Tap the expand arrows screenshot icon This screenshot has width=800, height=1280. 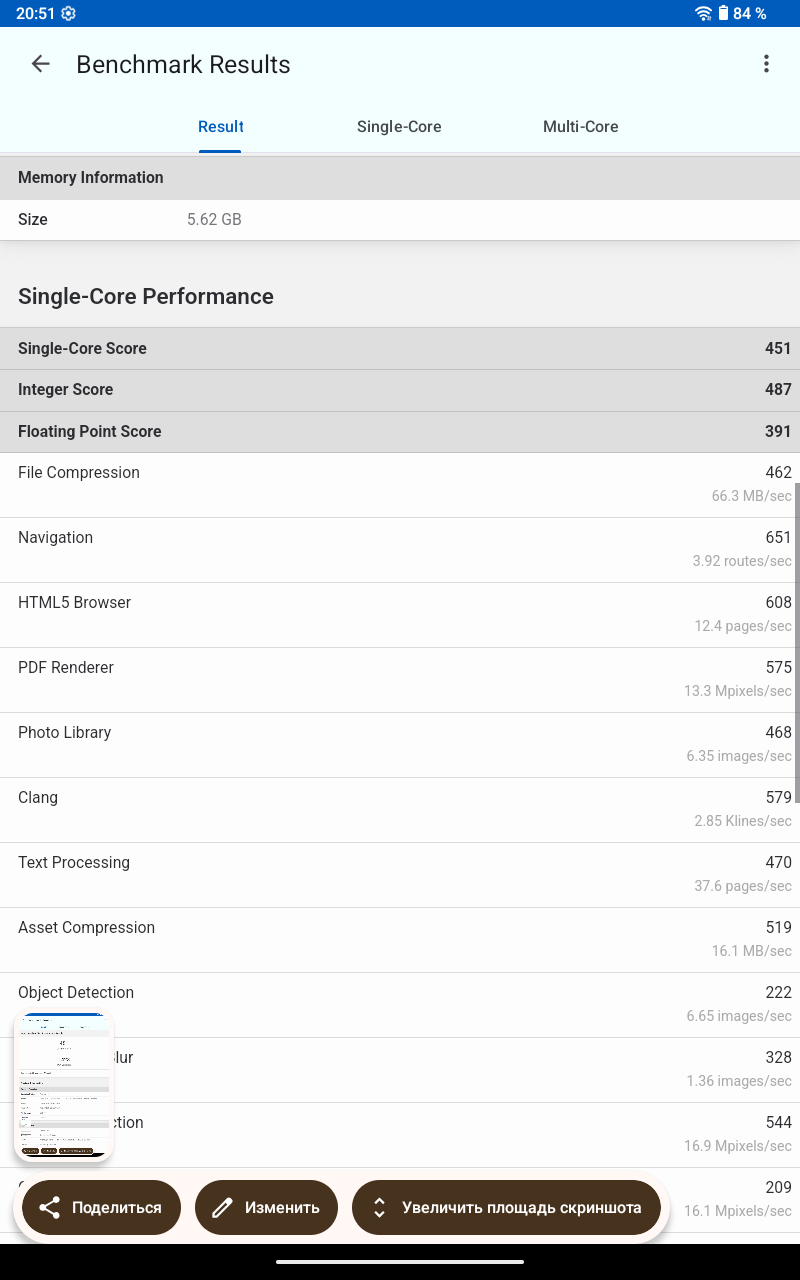(x=379, y=1208)
